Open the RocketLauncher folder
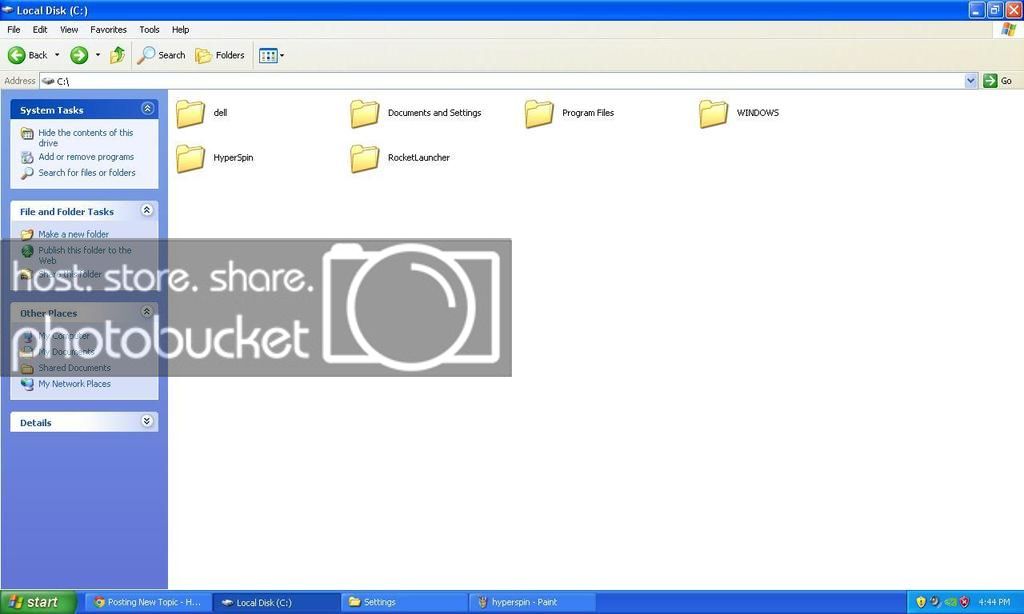 (365, 158)
